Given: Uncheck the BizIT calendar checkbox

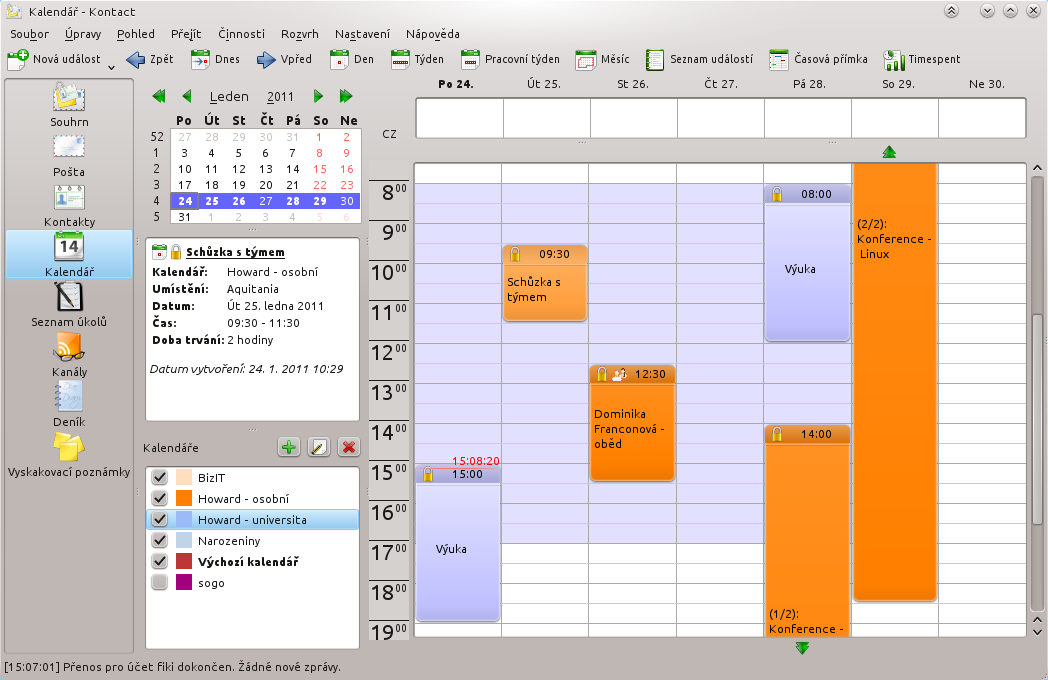Looking at the screenshot, I should click(158, 478).
